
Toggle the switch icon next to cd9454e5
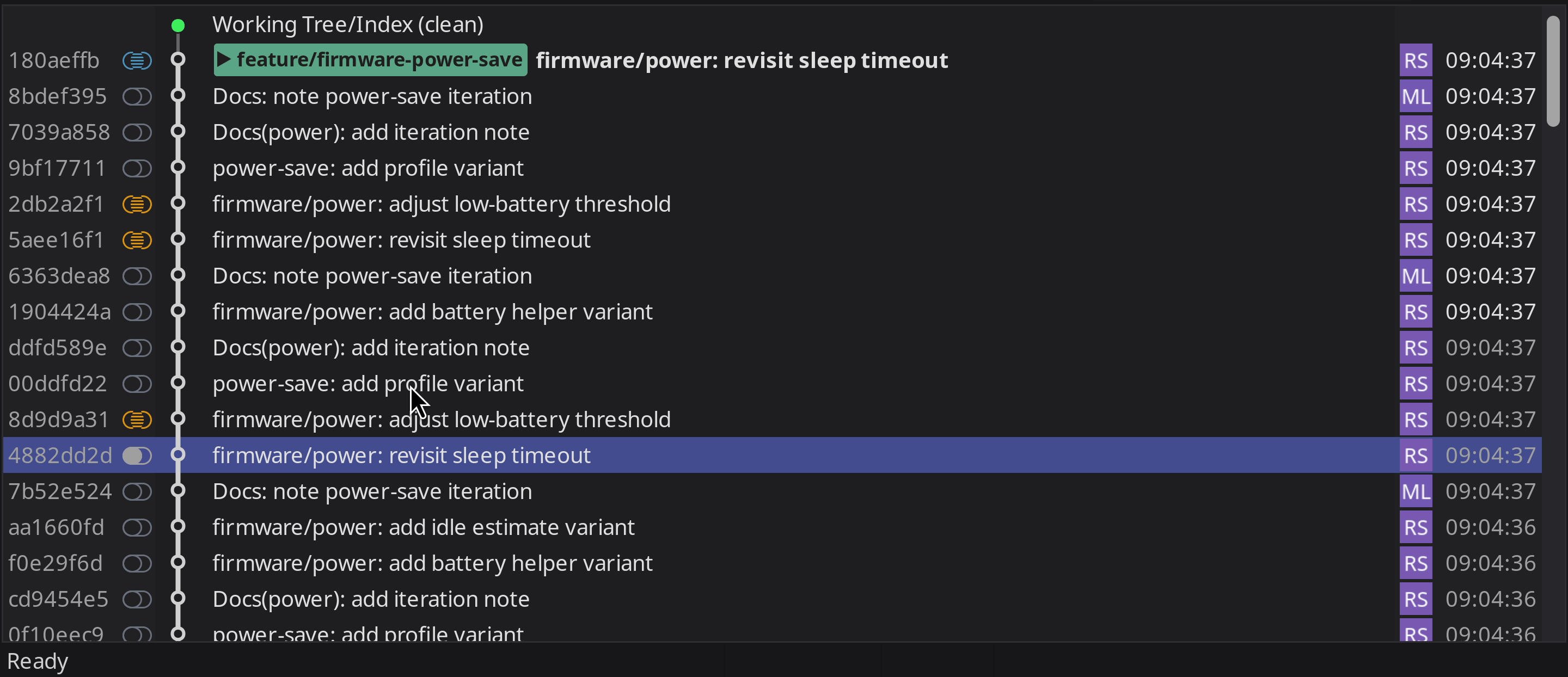tap(137, 599)
